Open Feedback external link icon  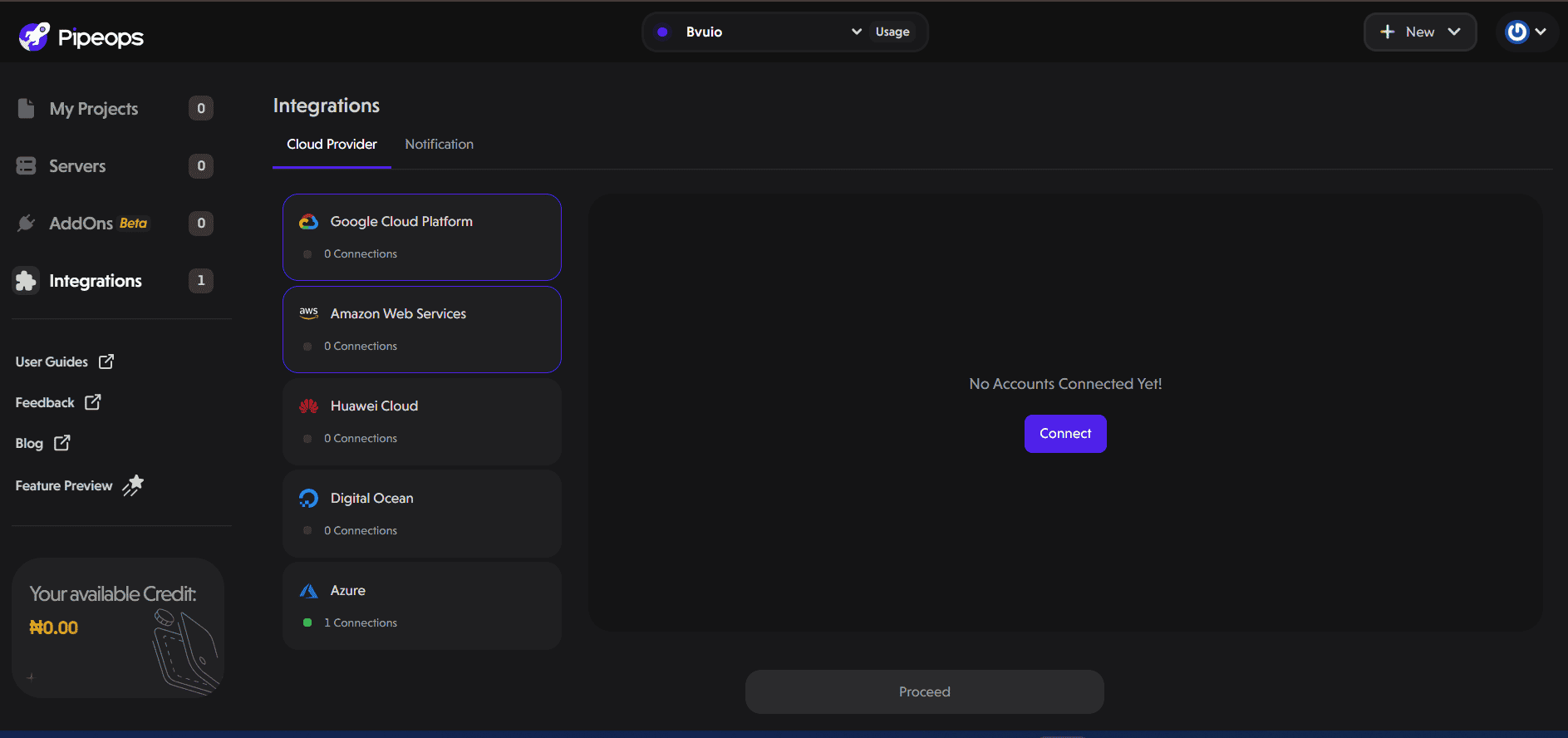[x=93, y=402]
